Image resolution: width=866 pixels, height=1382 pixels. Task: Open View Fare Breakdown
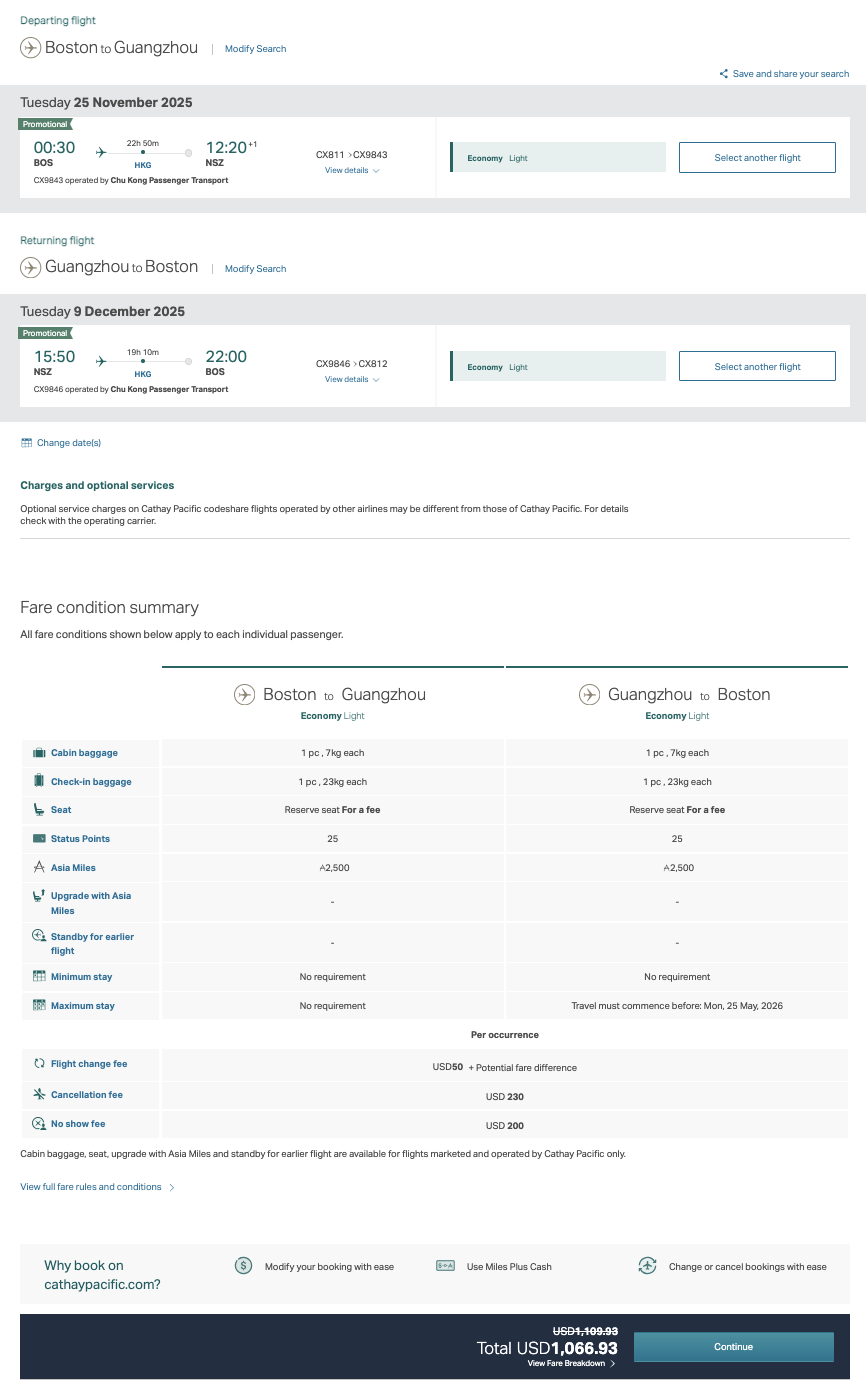571,1363
